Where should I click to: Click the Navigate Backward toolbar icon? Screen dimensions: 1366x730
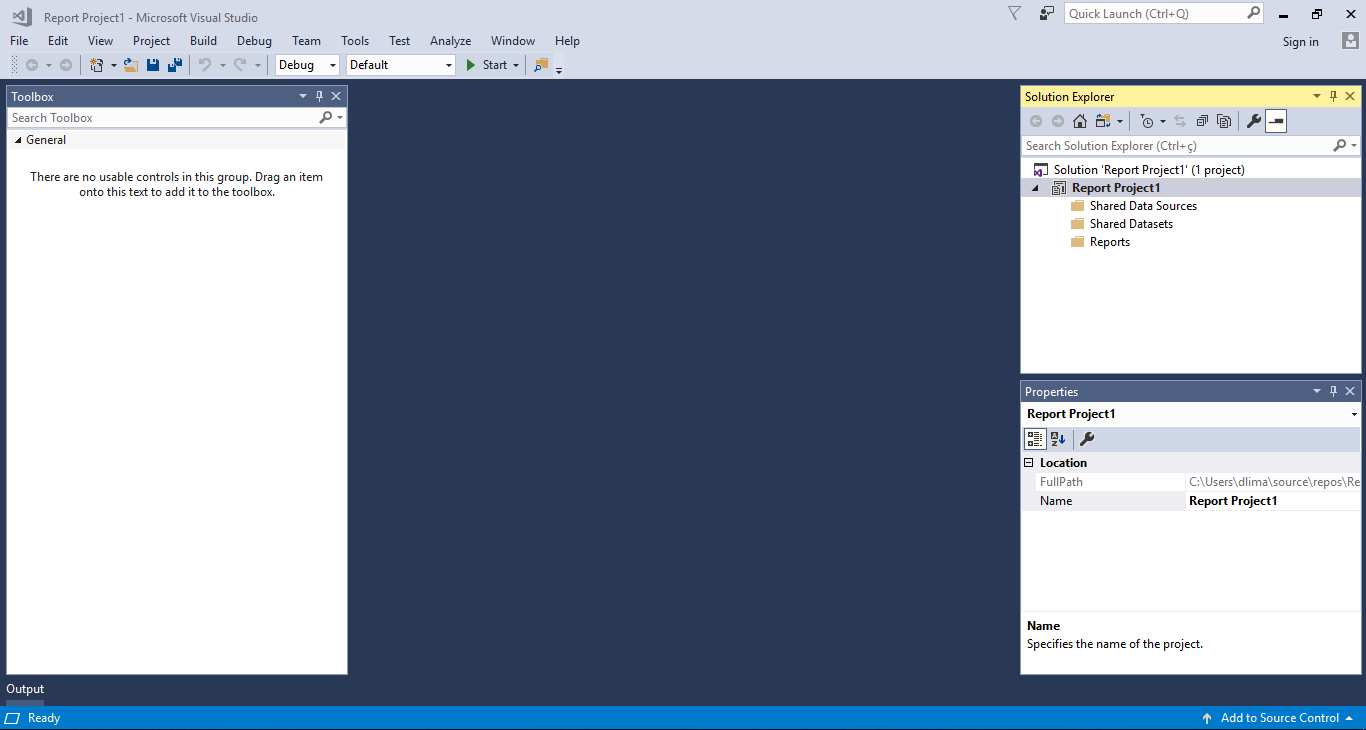32,65
